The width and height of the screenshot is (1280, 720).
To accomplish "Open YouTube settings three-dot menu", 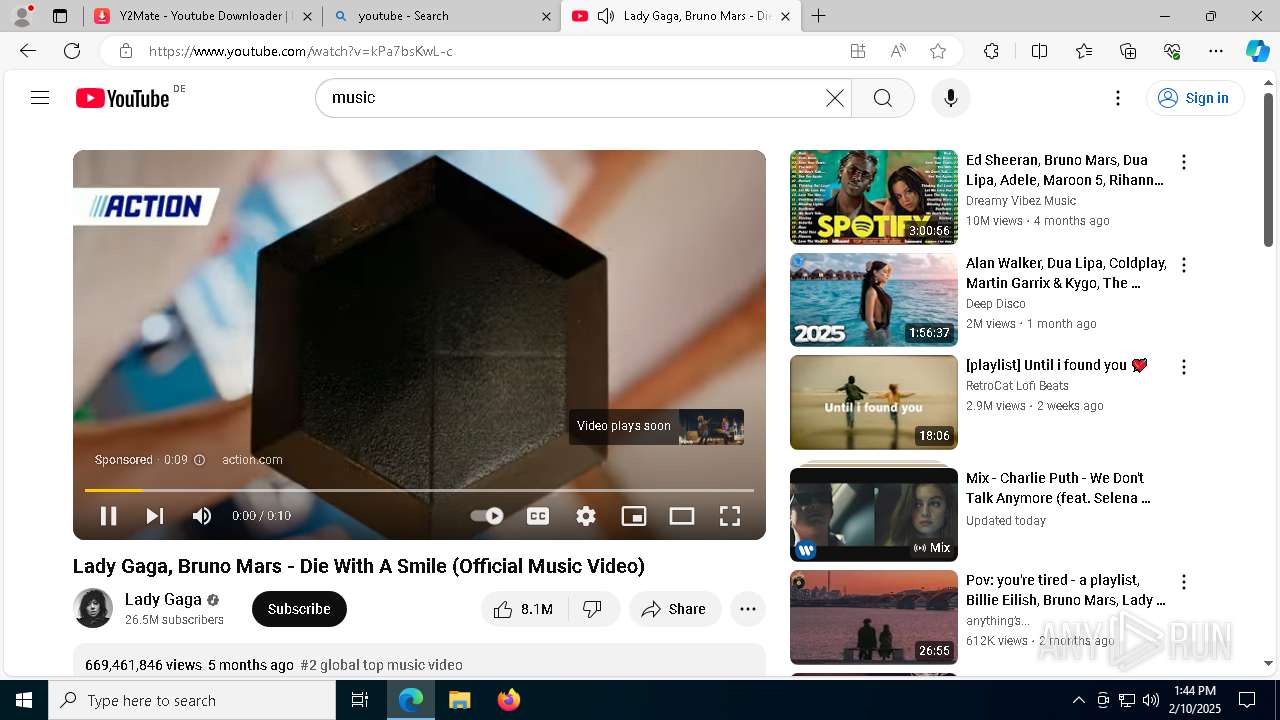I will pos(1118,98).
